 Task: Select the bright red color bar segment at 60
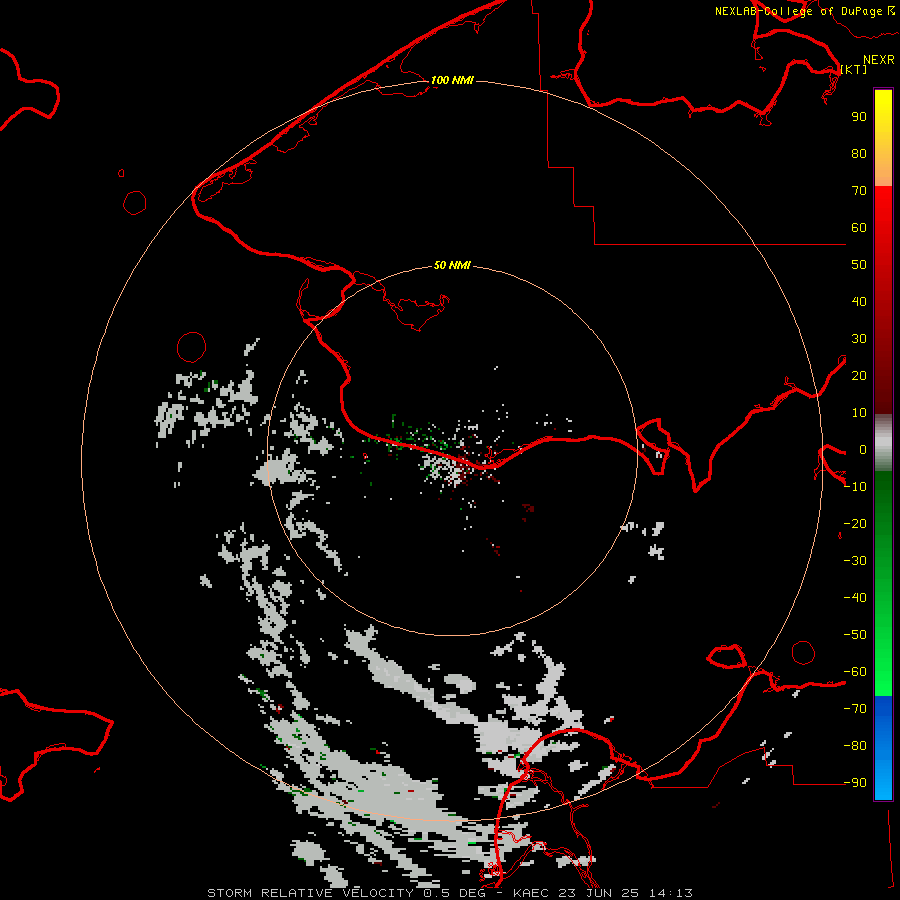click(883, 227)
